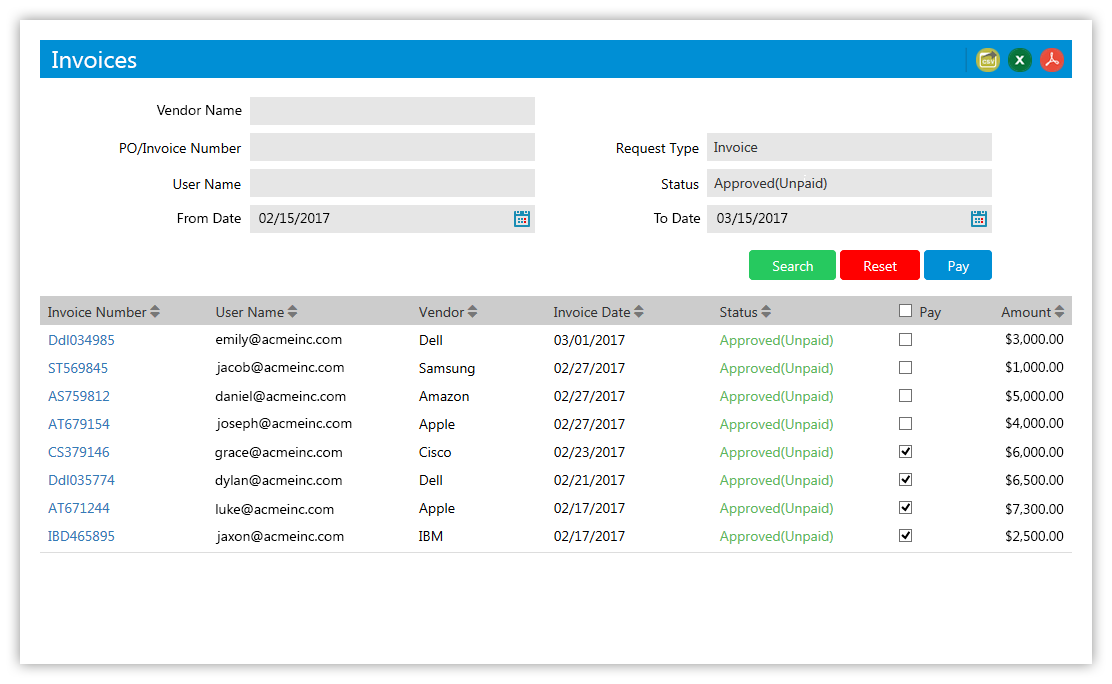Open the Request Type dropdown
This screenshot has width=1112, height=684.
point(849,148)
